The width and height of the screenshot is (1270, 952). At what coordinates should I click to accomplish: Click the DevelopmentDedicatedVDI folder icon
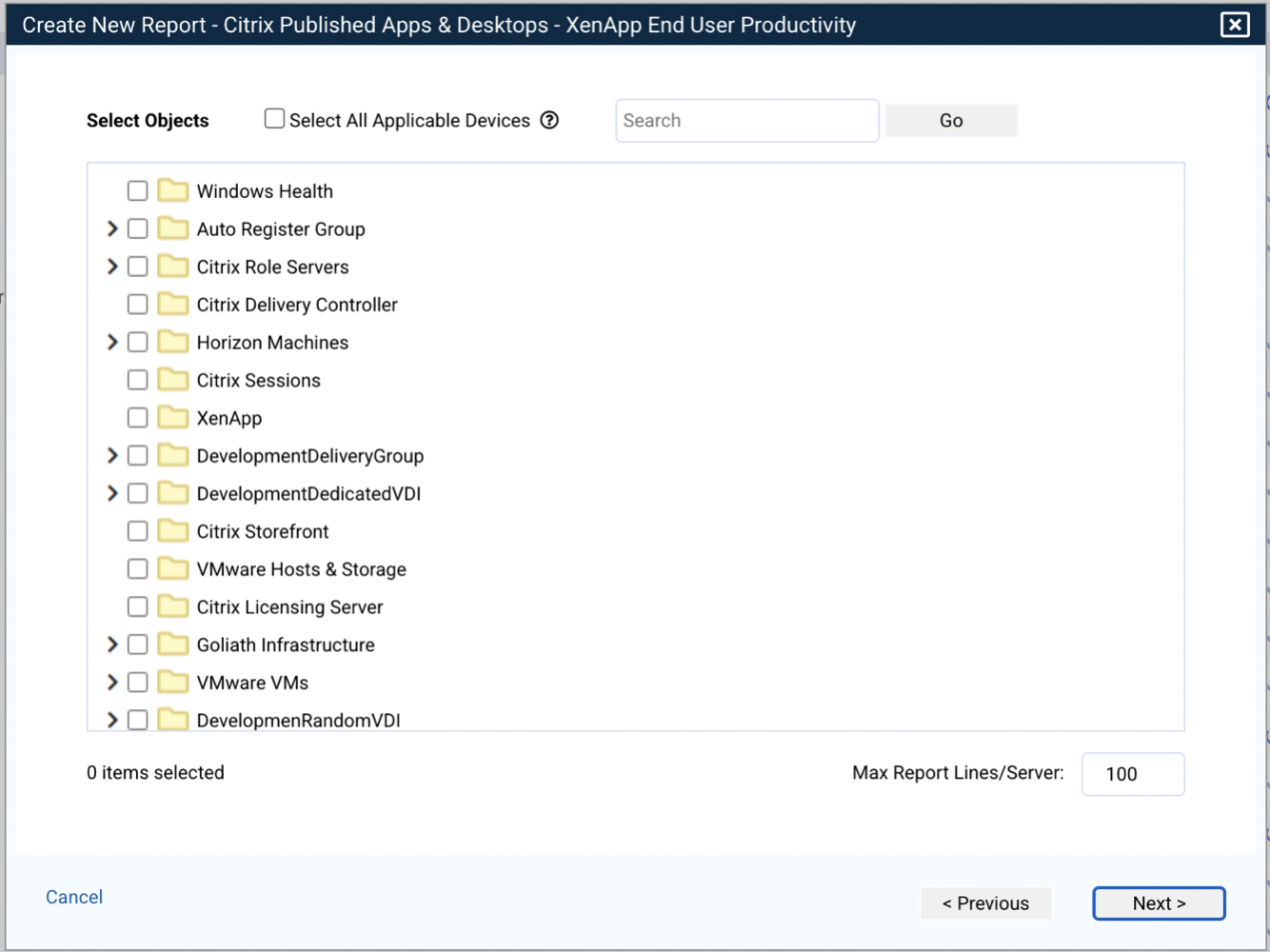tap(172, 493)
